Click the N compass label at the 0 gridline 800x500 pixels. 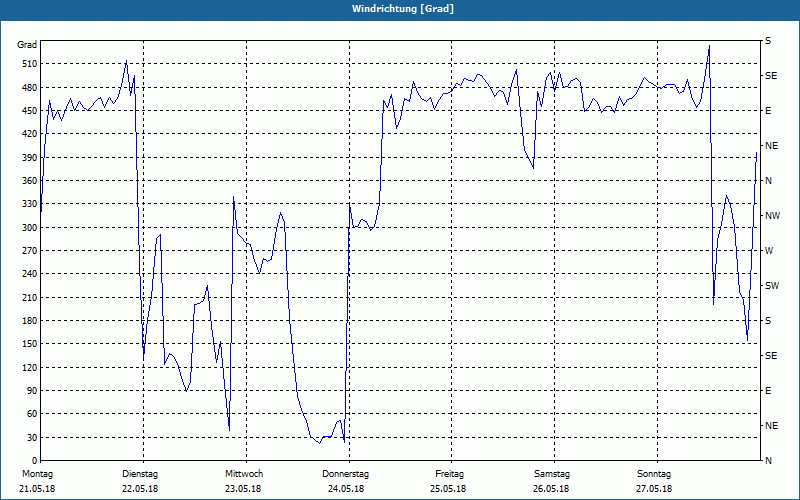768,461
